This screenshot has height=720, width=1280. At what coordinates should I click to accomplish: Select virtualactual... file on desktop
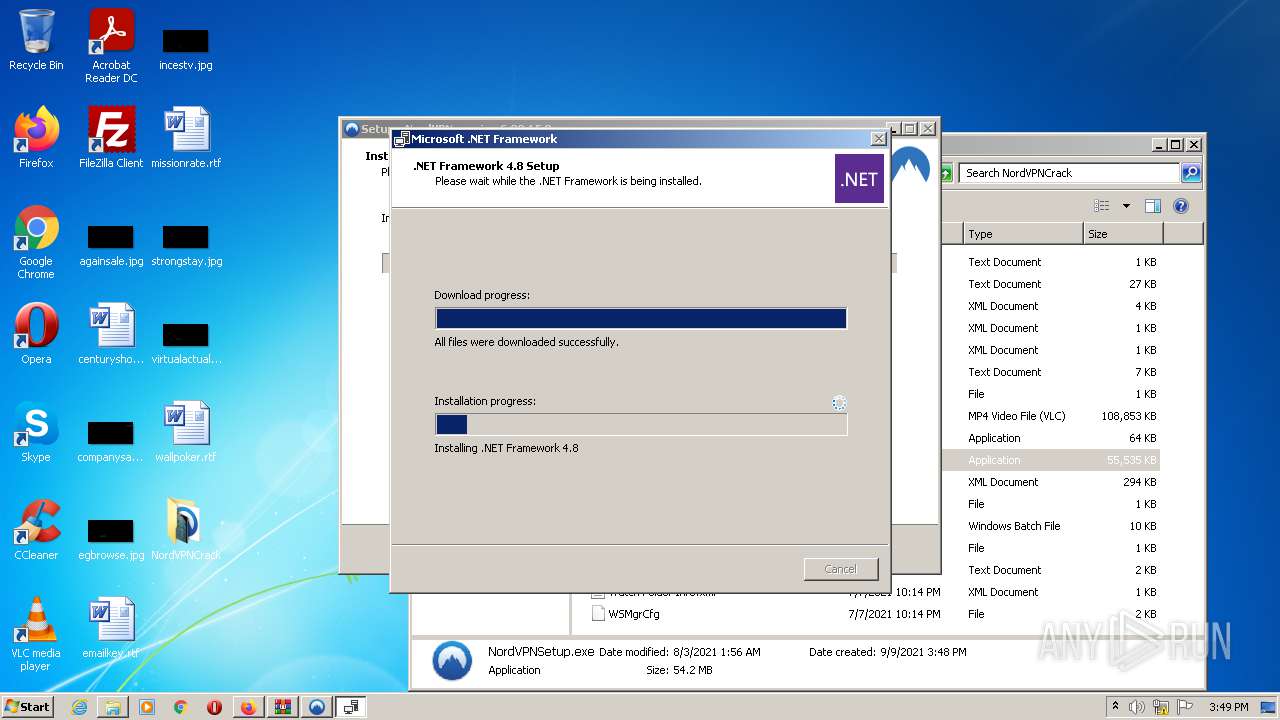(186, 343)
